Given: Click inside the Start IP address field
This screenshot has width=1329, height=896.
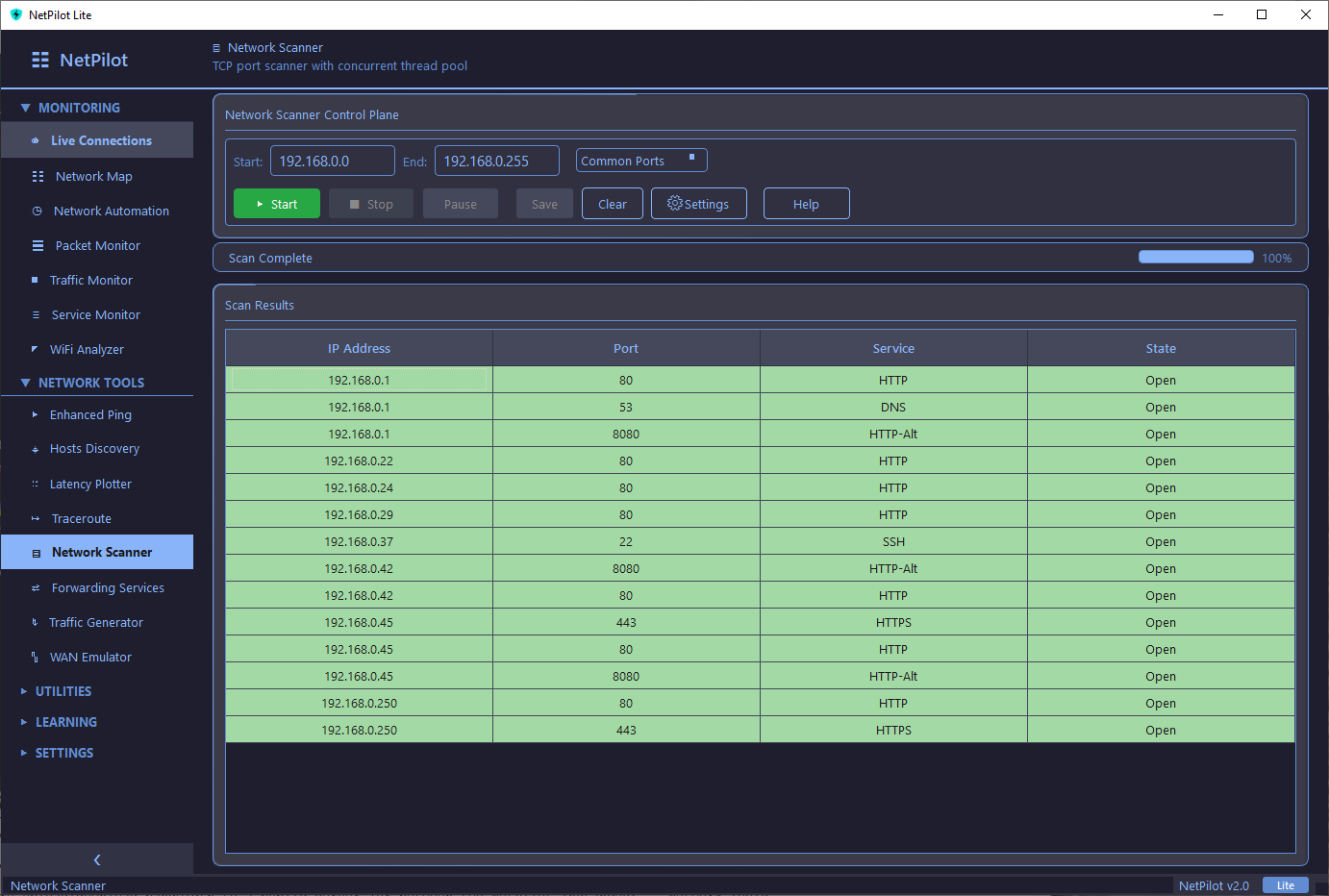Looking at the screenshot, I should coord(332,160).
